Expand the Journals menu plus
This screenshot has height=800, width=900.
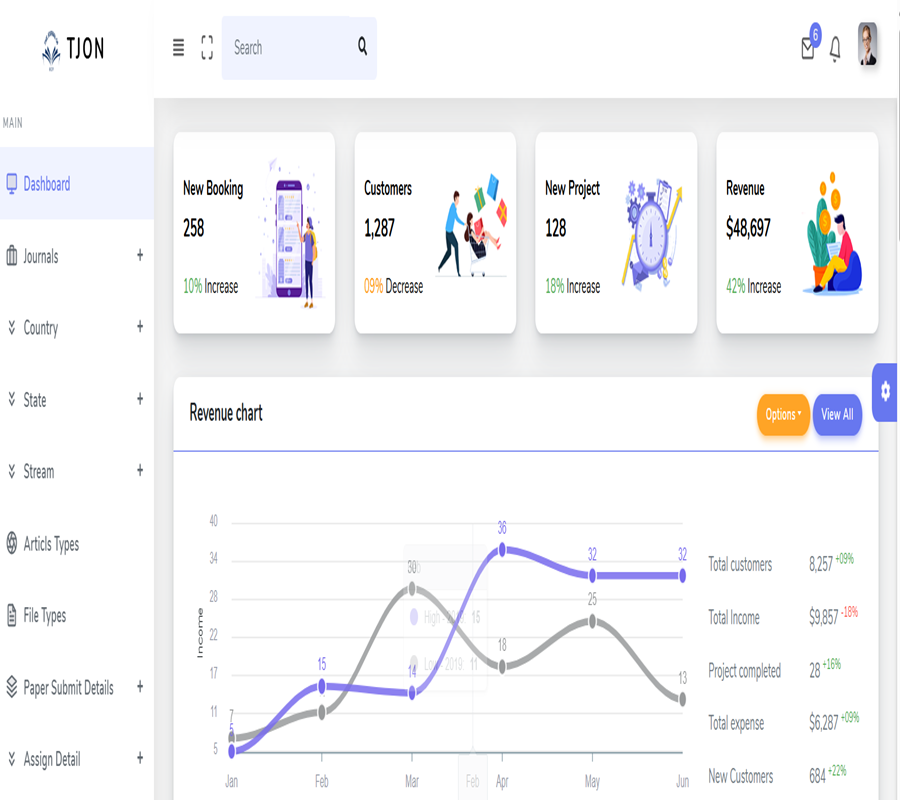click(140, 256)
